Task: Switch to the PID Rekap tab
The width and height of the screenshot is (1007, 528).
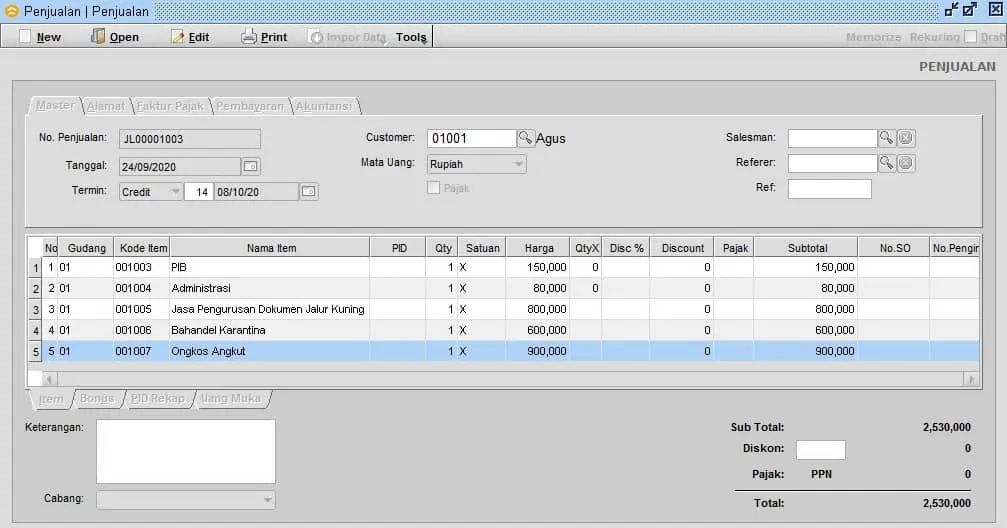Action: [157, 398]
